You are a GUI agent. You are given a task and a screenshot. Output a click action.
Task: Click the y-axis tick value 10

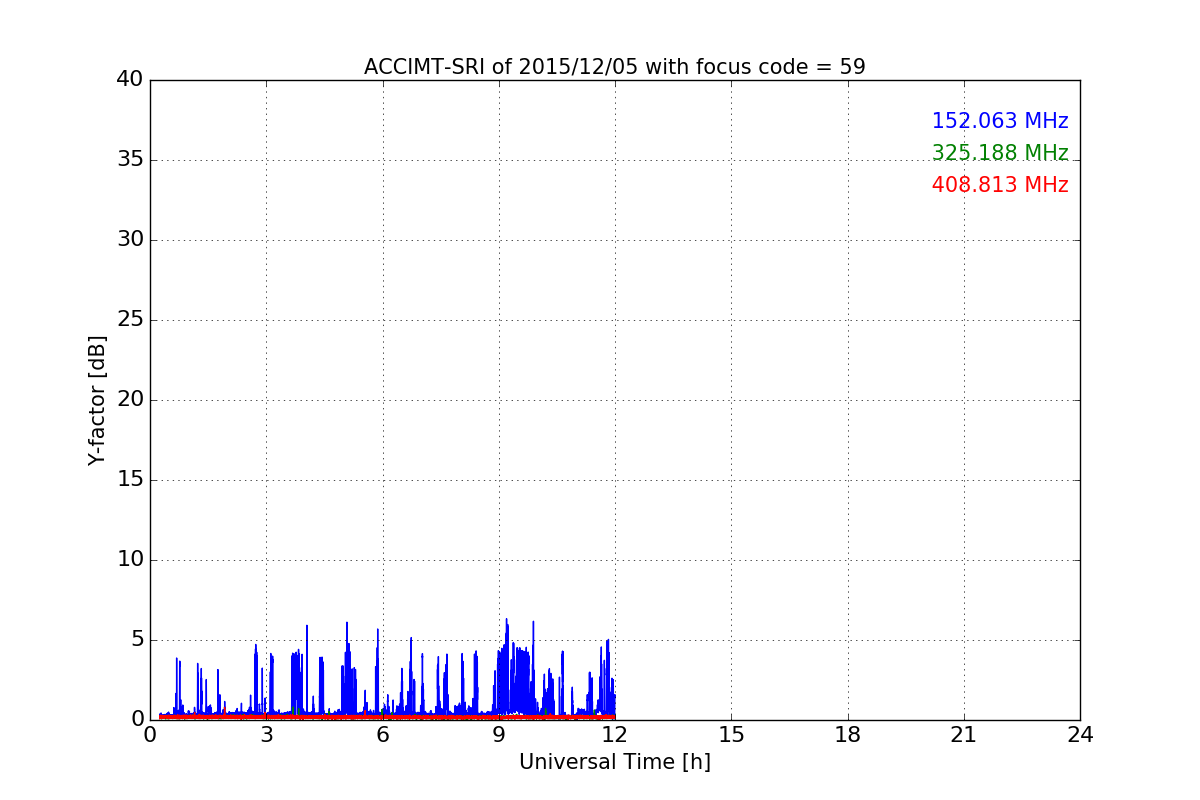click(x=130, y=560)
